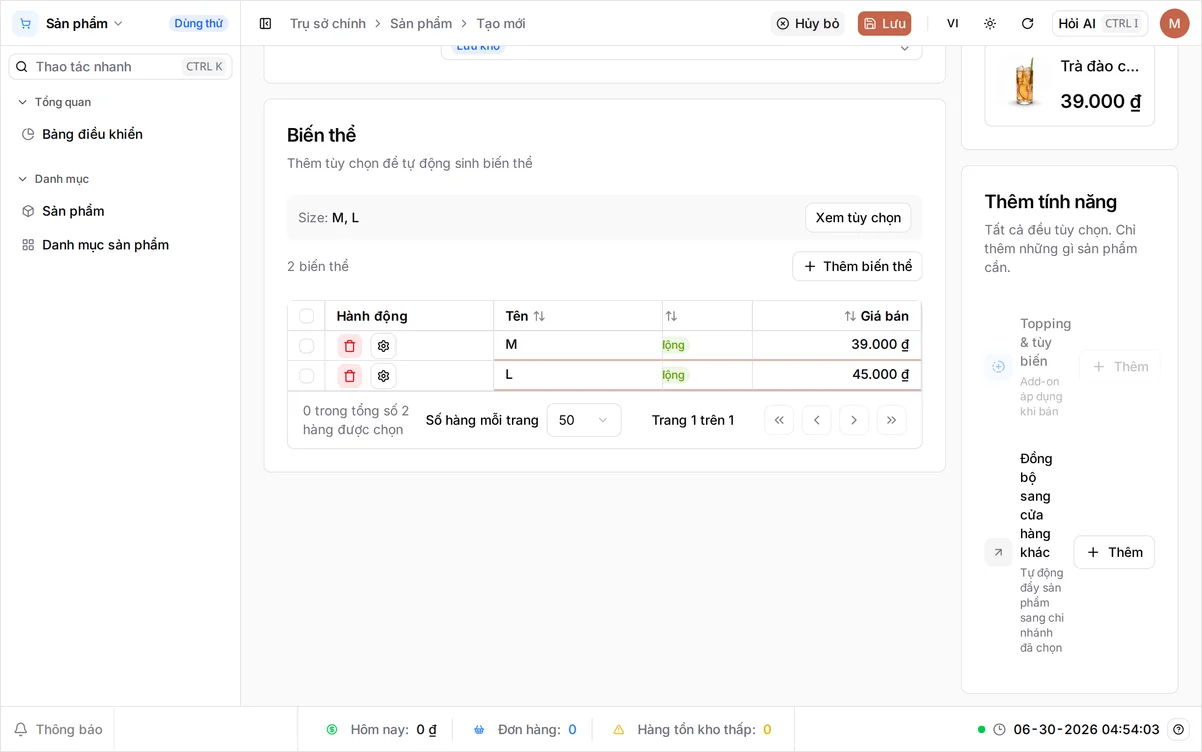
Task: Click the search icon in Thao tác nhanh
Action: pos(22,67)
